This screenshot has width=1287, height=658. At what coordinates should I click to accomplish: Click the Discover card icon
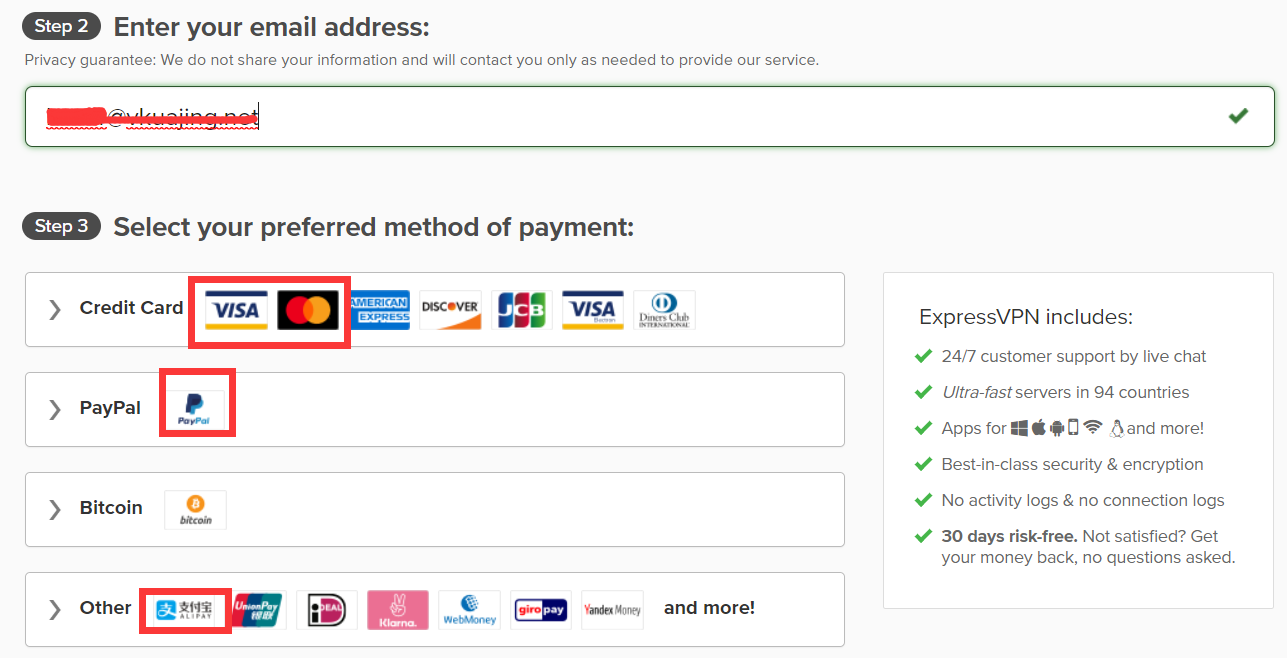pos(450,310)
